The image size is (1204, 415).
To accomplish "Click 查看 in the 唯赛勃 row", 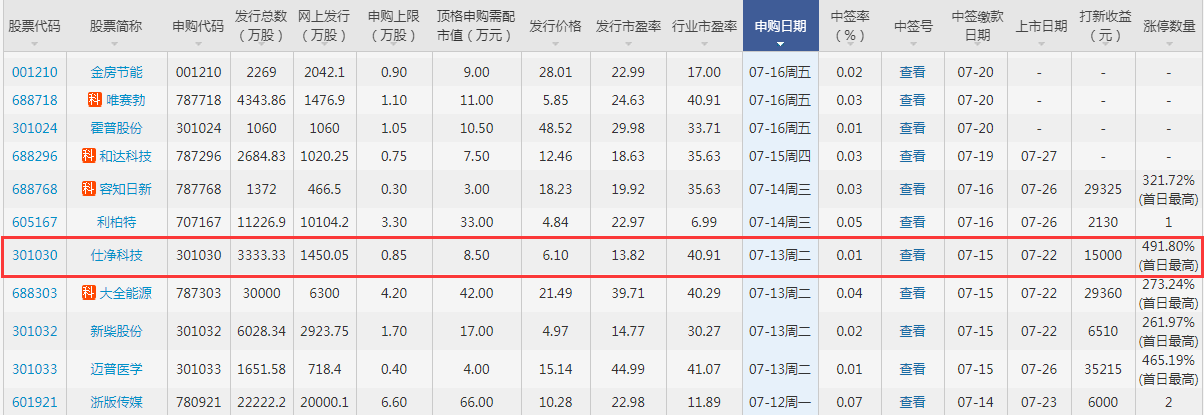I will click(912, 100).
